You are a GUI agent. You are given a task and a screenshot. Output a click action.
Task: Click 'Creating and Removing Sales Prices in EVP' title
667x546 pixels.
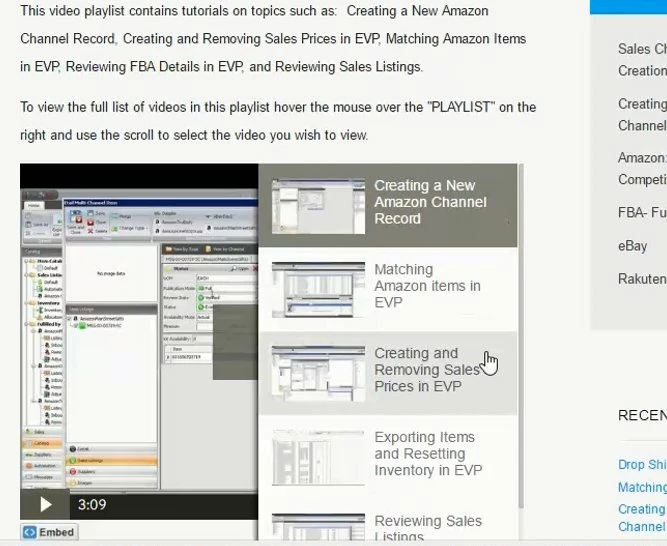[x=427, y=370]
